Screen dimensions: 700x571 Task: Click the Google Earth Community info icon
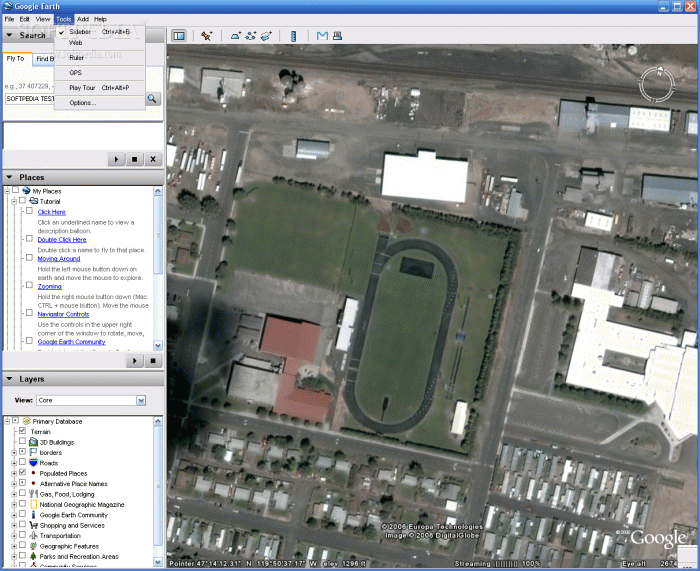click(x=33, y=514)
